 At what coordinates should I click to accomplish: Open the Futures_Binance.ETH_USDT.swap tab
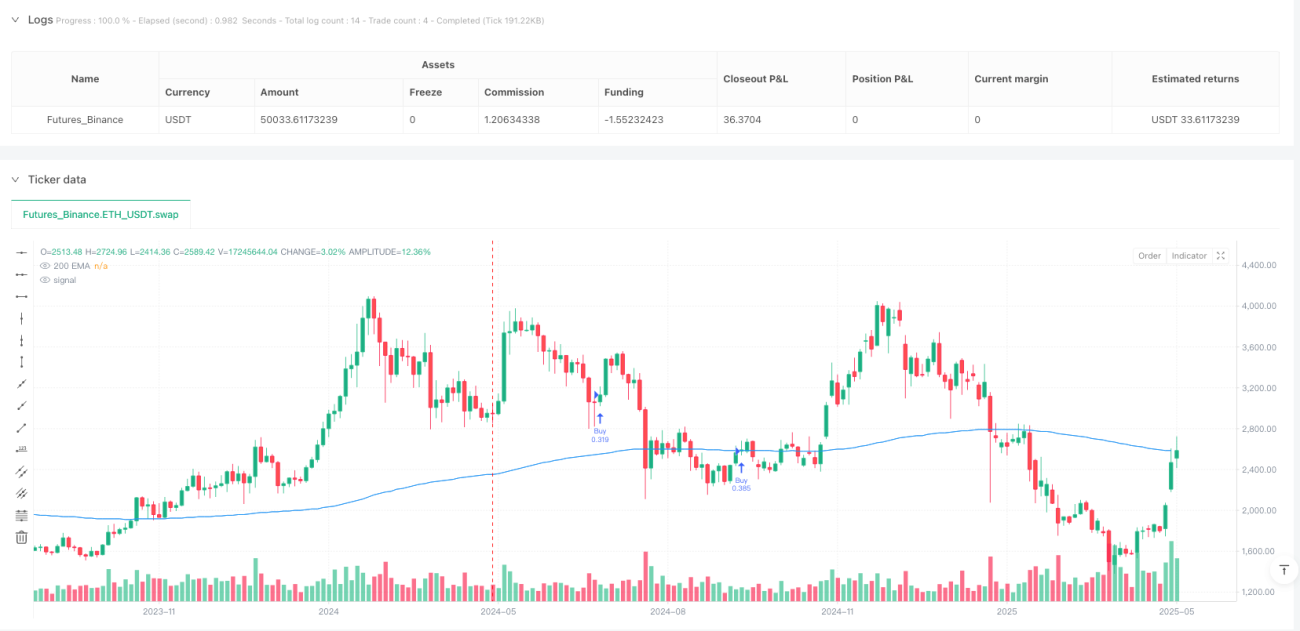coord(101,215)
